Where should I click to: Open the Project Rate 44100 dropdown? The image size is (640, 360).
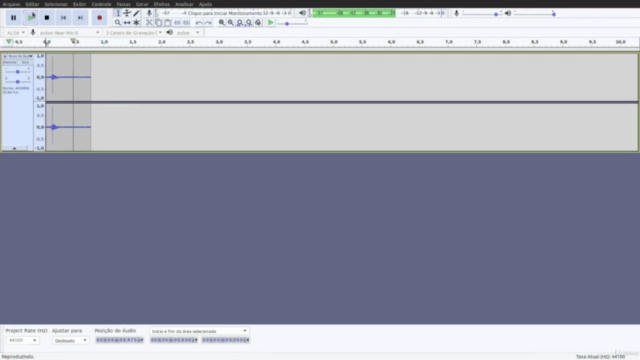coord(22,340)
